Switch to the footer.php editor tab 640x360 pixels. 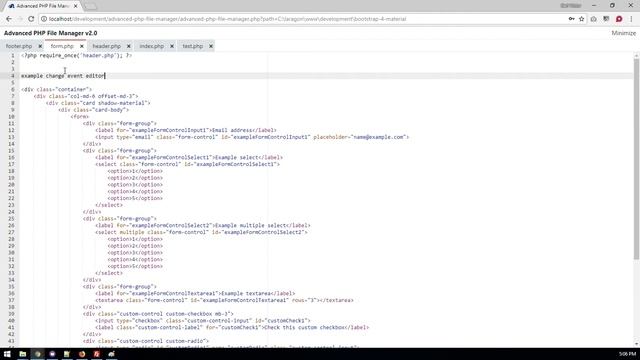click(19, 46)
